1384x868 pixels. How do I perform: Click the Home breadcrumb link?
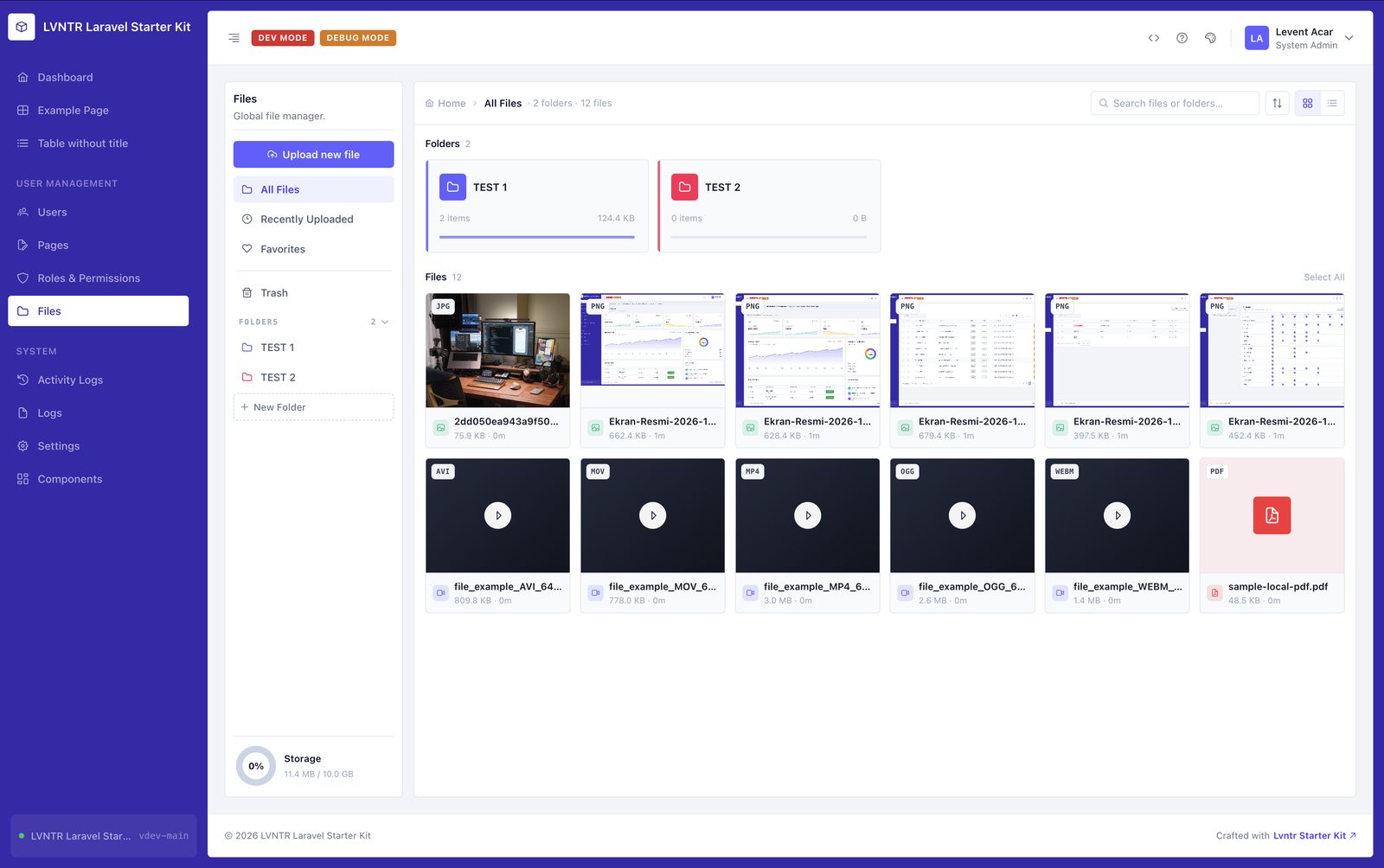pyautogui.click(x=445, y=104)
